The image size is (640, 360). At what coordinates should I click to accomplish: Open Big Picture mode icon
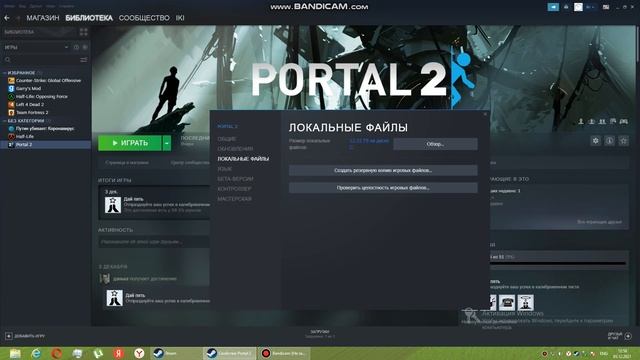click(x=606, y=7)
